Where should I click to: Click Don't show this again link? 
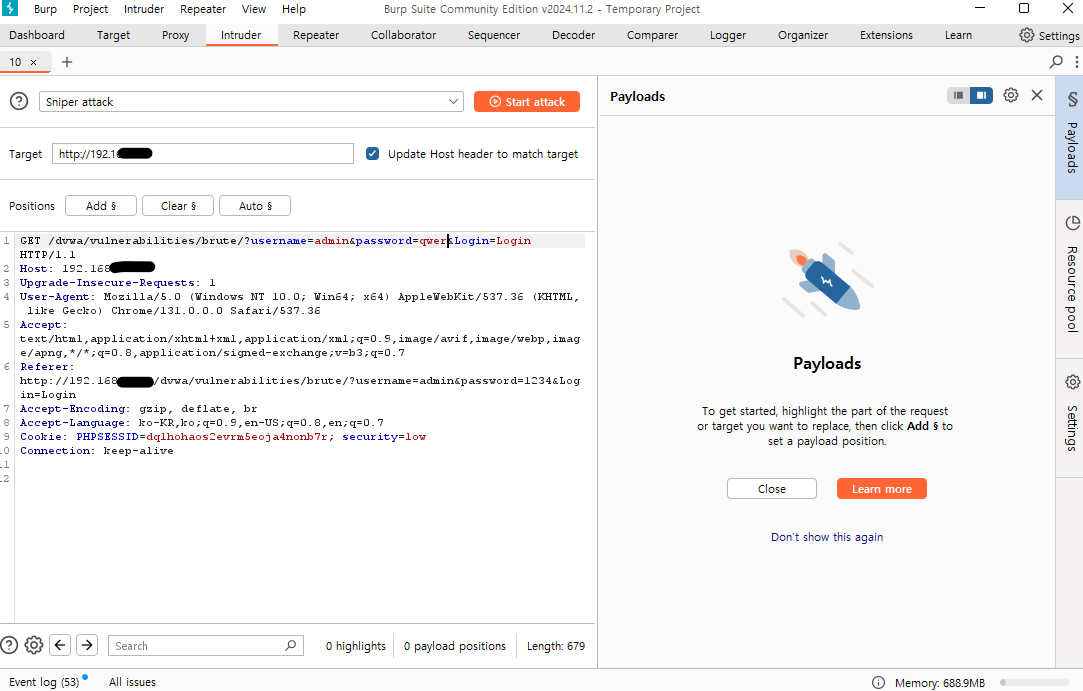827,537
